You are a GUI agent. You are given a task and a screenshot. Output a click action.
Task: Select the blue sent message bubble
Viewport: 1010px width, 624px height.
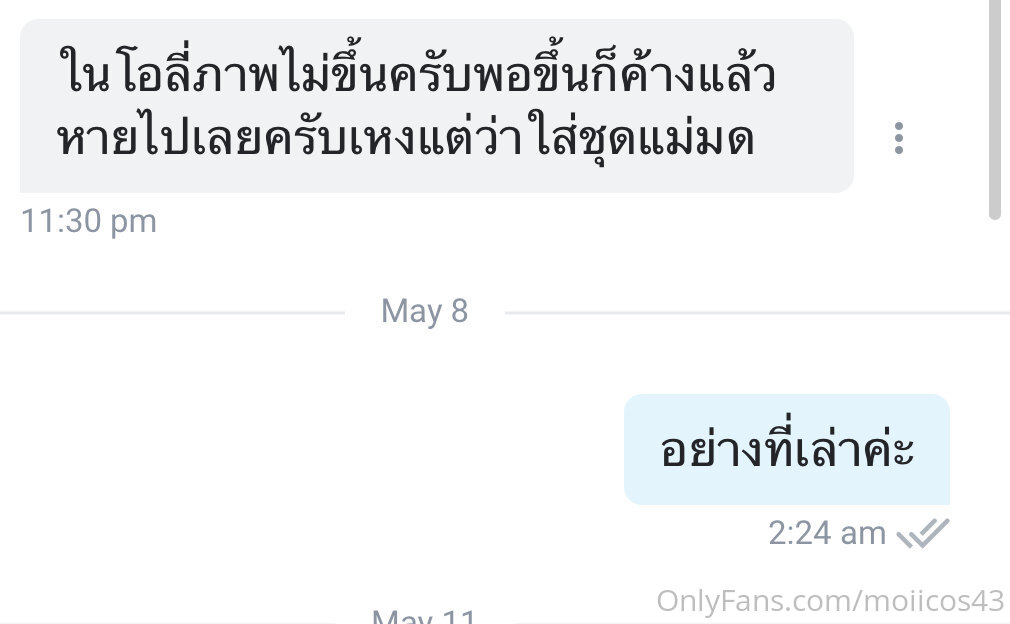786,449
